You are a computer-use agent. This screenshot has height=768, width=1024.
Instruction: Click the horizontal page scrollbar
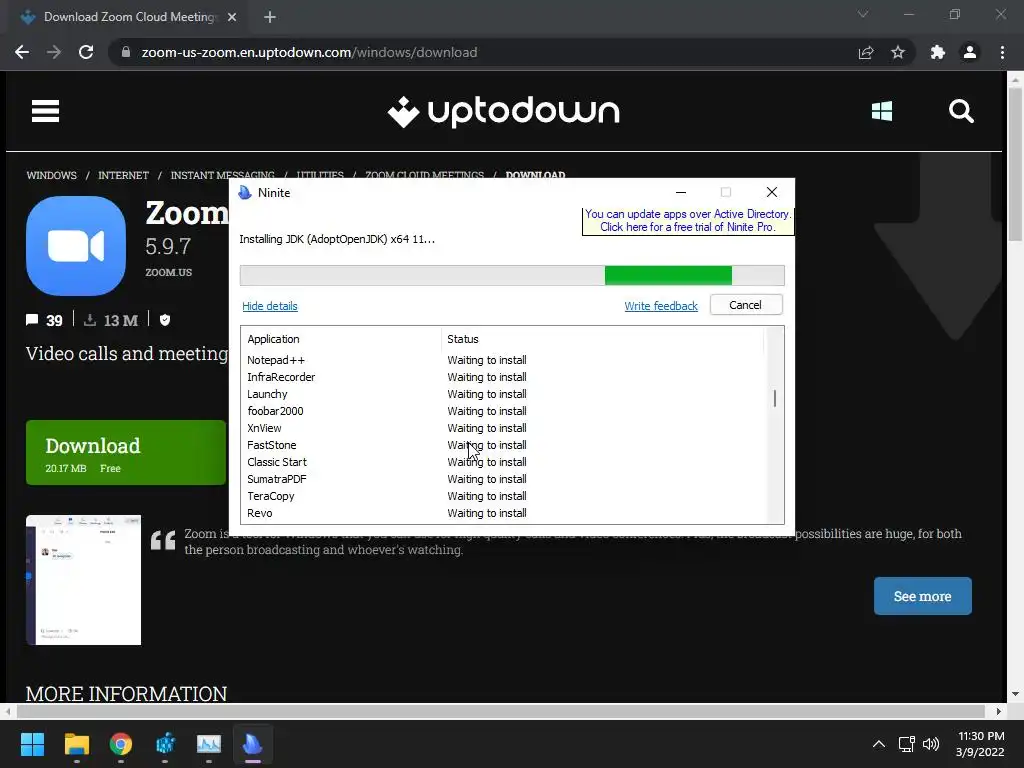[502, 711]
